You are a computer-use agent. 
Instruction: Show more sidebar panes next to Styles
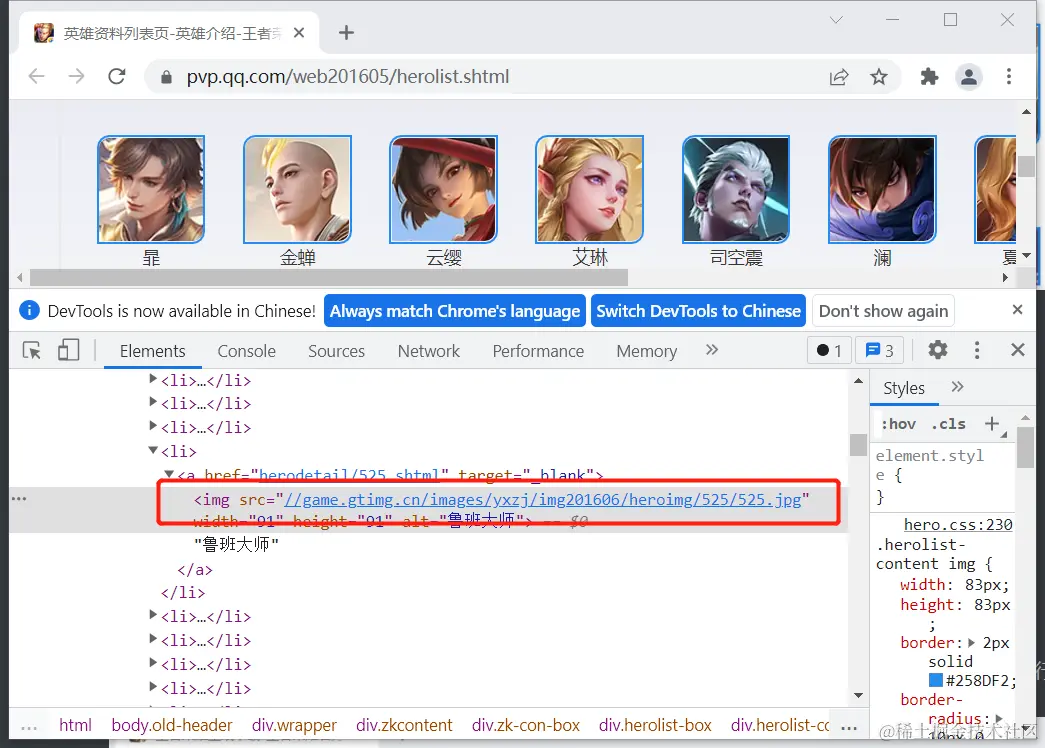[958, 387]
